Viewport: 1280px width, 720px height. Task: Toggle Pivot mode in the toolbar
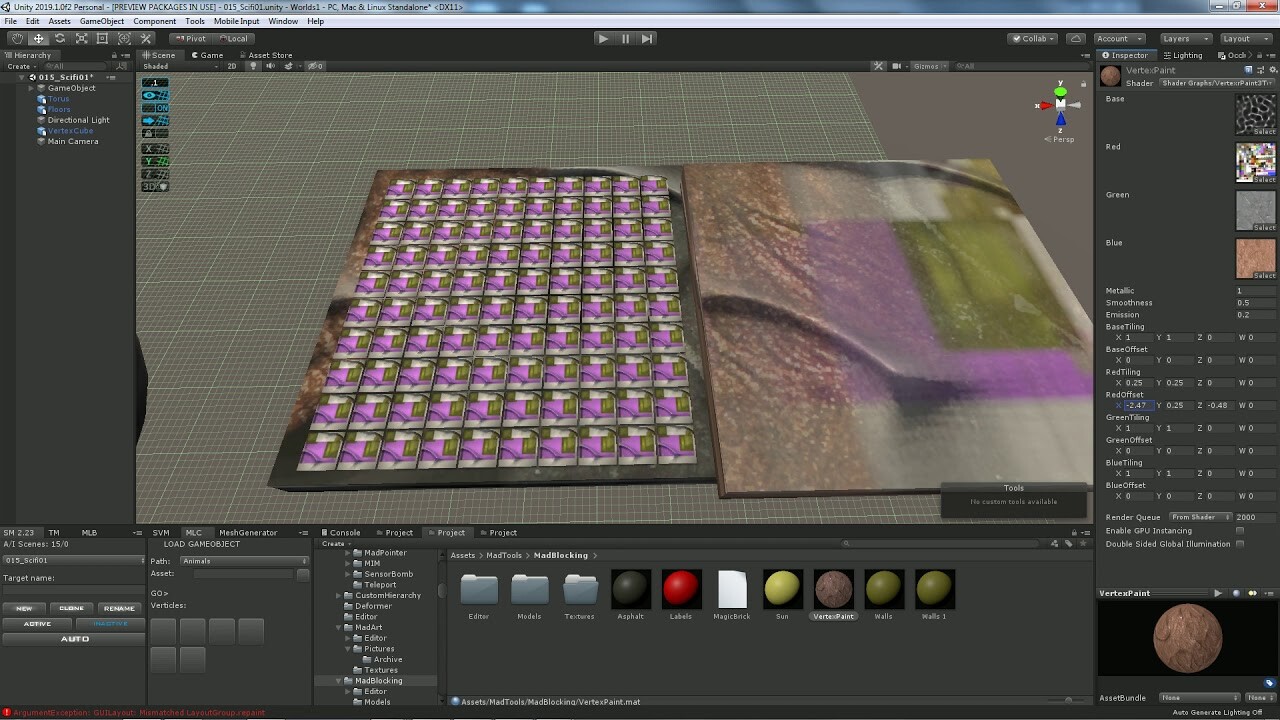189,37
